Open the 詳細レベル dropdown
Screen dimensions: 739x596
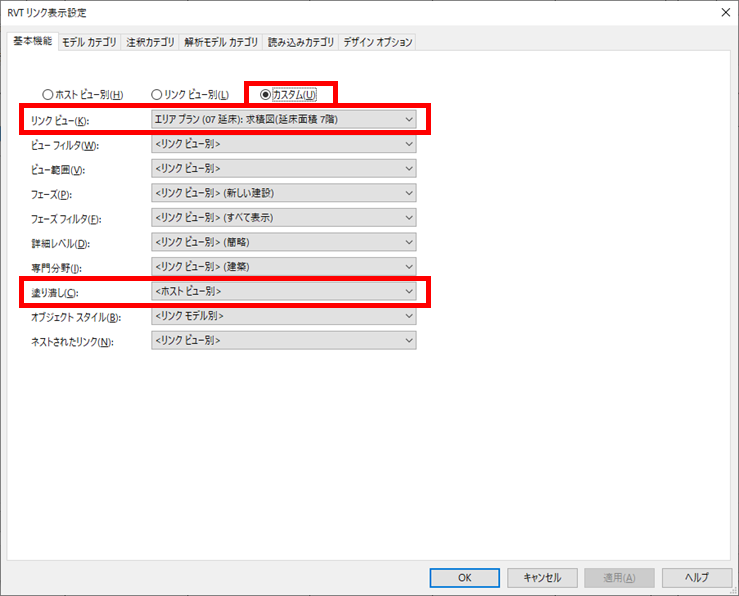(284, 242)
